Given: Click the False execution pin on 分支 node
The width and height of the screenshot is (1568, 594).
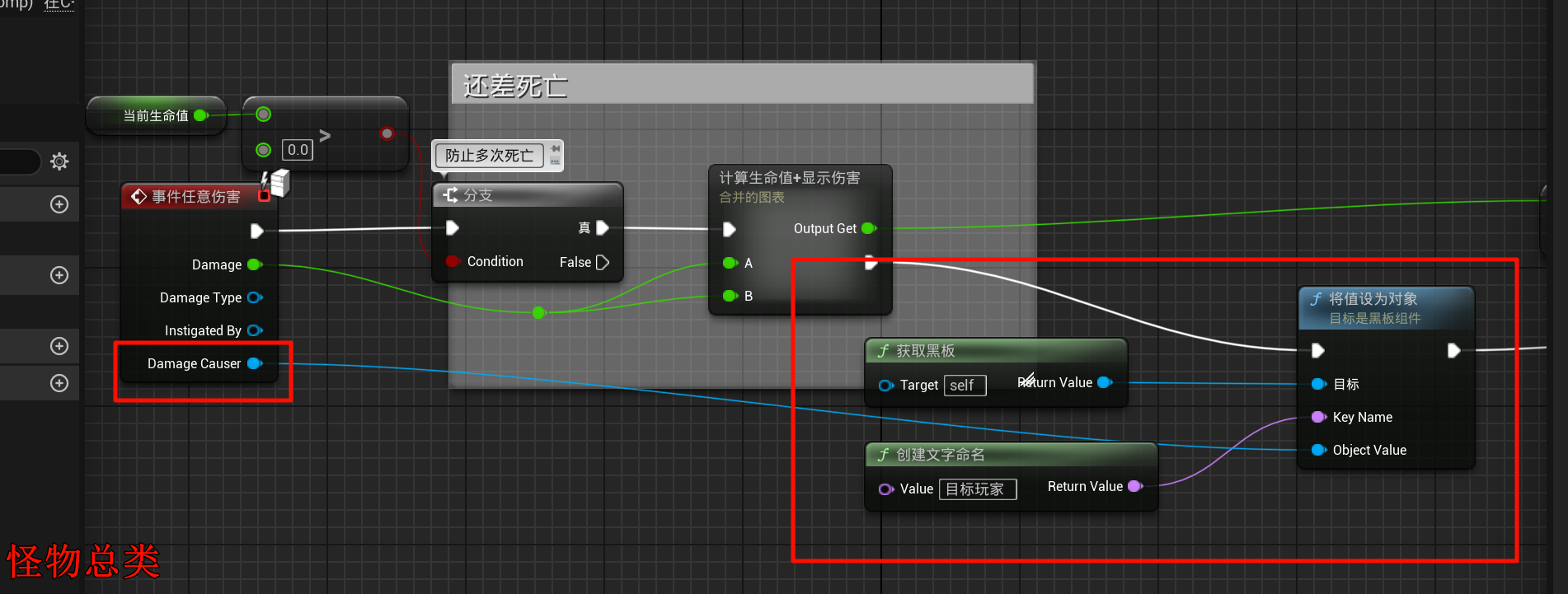Looking at the screenshot, I should tap(603, 262).
